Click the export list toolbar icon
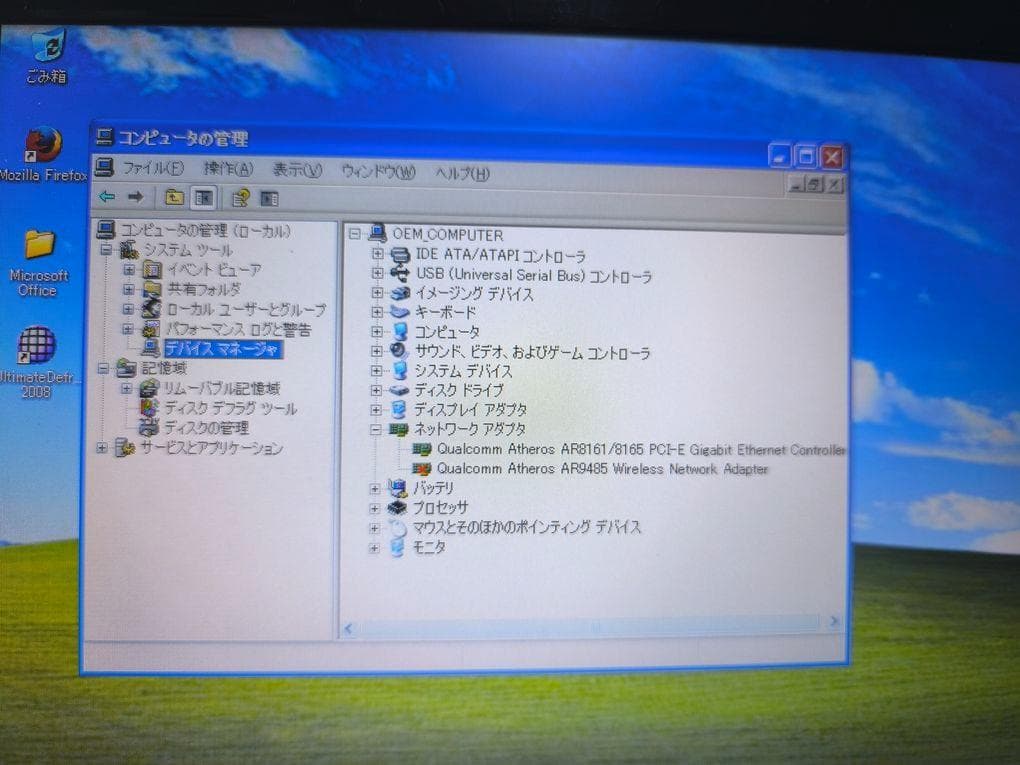 click(x=268, y=198)
